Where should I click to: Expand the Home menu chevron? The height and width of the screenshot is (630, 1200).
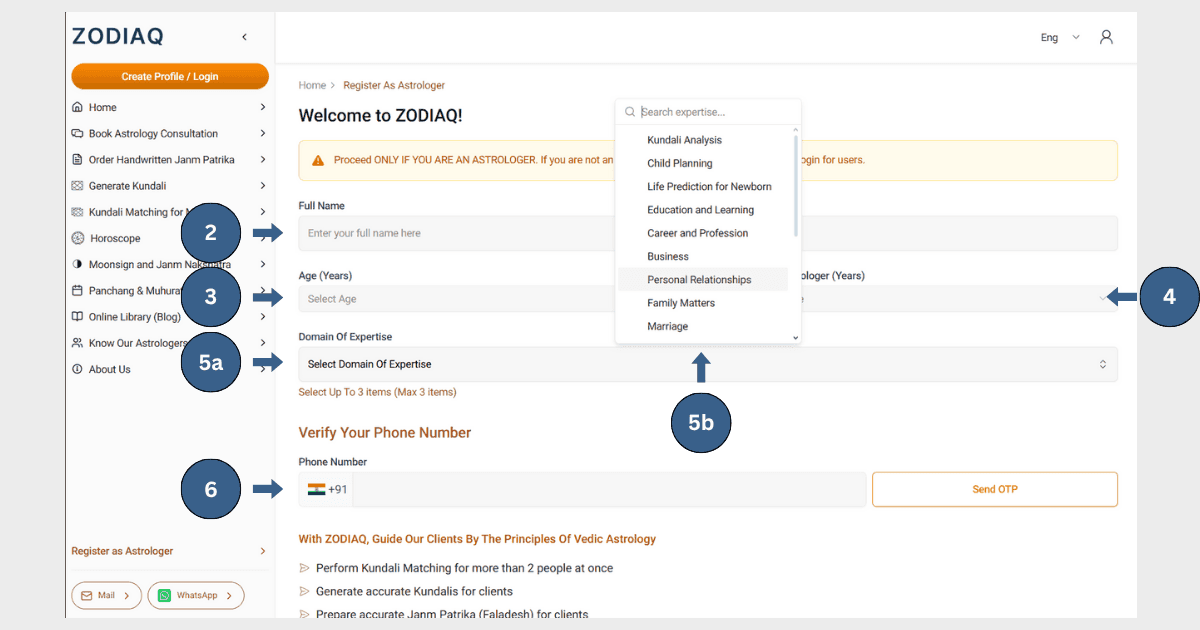[263, 107]
